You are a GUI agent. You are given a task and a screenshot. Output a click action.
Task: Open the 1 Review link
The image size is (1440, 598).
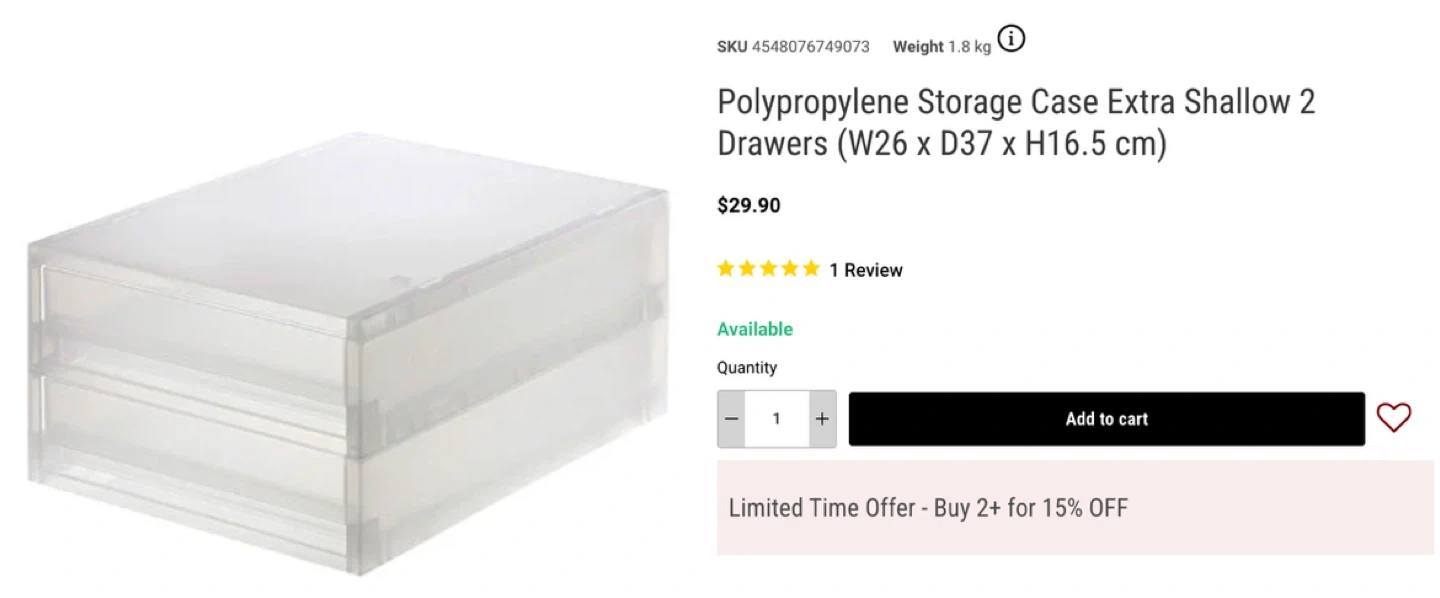point(866,270)
